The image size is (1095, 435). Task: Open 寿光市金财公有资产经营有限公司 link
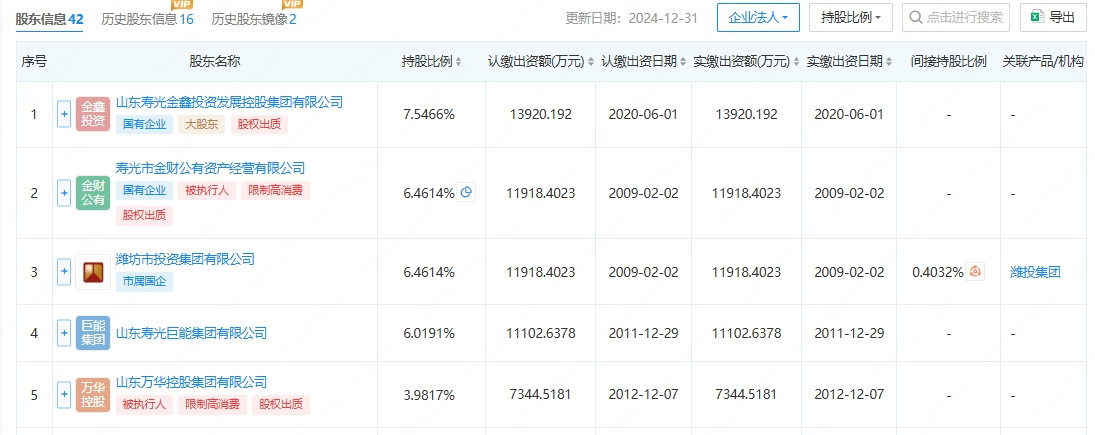210,168
